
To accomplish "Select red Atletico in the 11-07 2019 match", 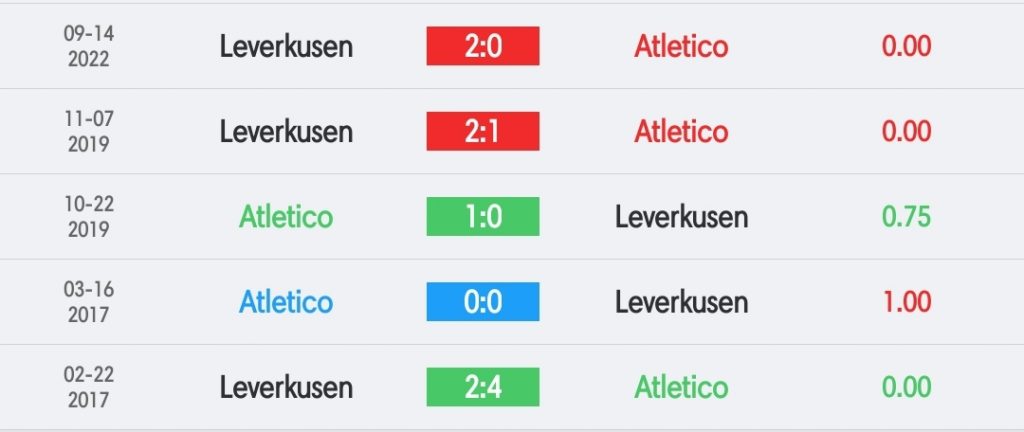I will [681, 132].
